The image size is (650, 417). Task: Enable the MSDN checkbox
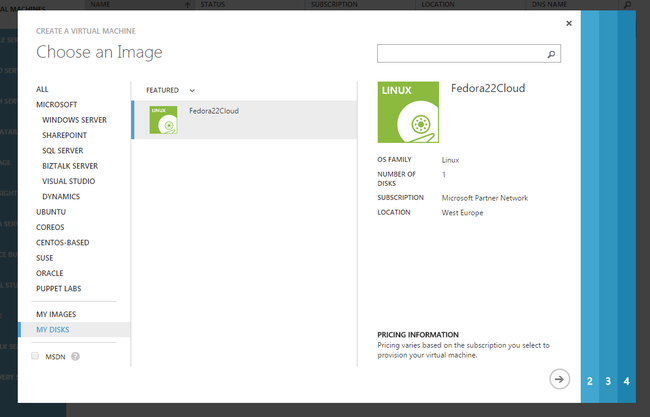36,356
